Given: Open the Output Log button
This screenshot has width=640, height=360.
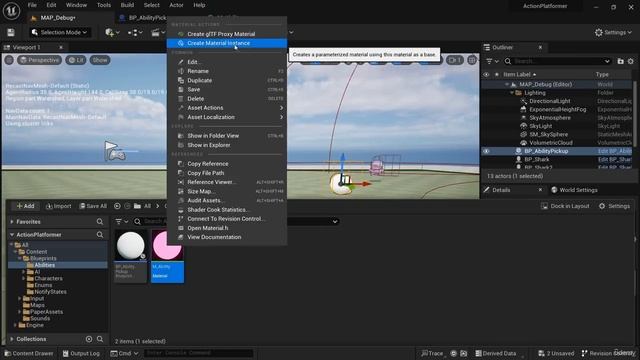Looking at the screenshot, I should pyautogui.click(x=81, y=353).
